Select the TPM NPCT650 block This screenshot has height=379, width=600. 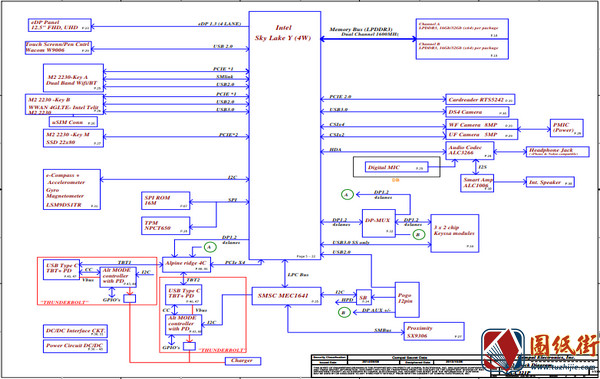point(165,225)
